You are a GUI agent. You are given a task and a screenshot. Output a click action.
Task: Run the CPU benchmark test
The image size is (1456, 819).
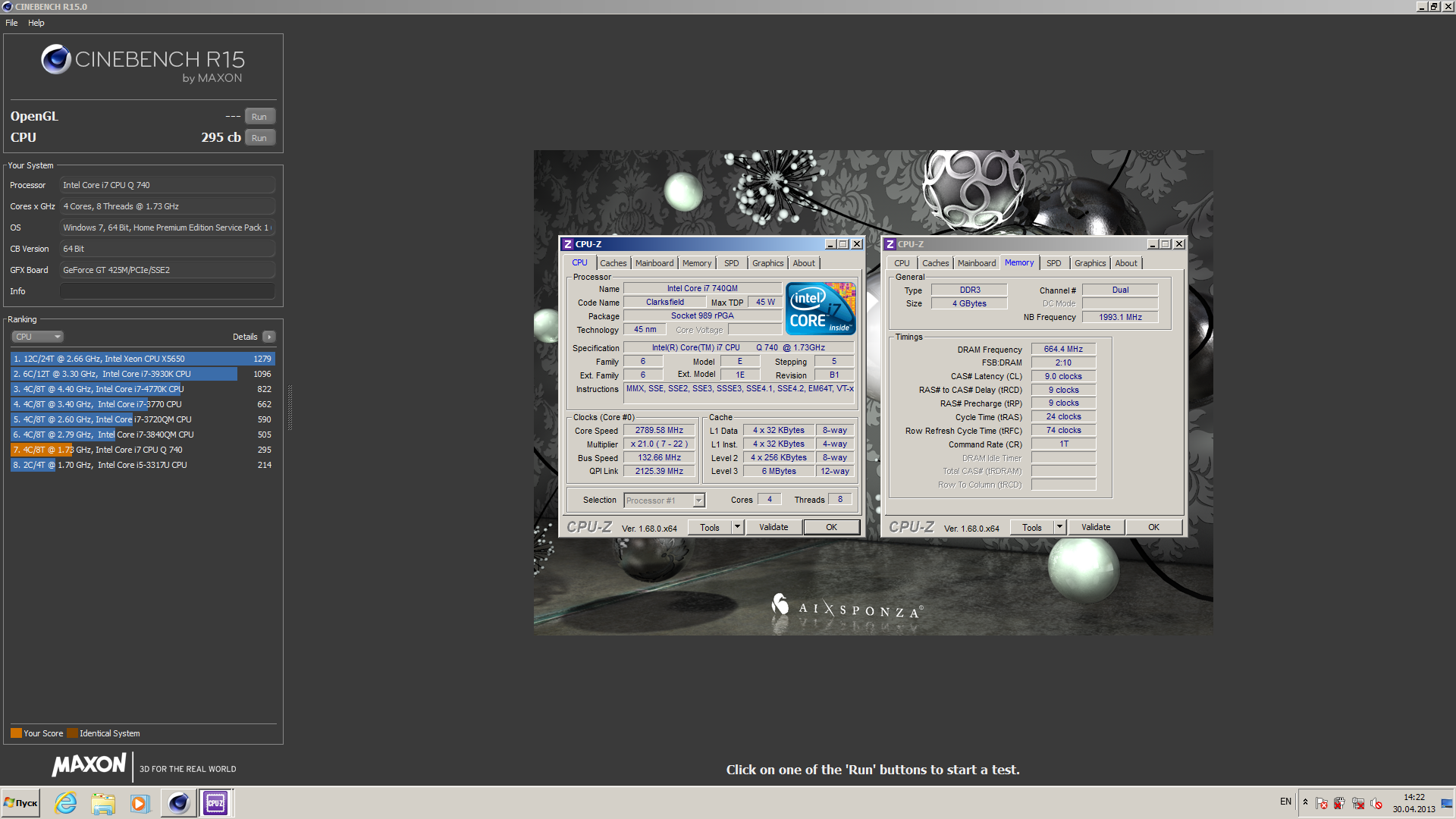pyautogui.click(x=259, y=138)
